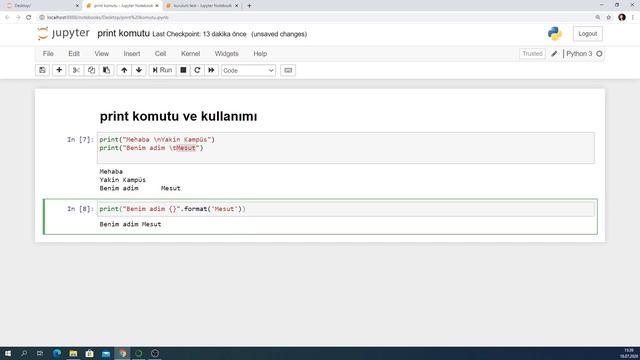Click the browser address bar URL
This screenshot has height=360, width=640.
(x=107, y=18)
